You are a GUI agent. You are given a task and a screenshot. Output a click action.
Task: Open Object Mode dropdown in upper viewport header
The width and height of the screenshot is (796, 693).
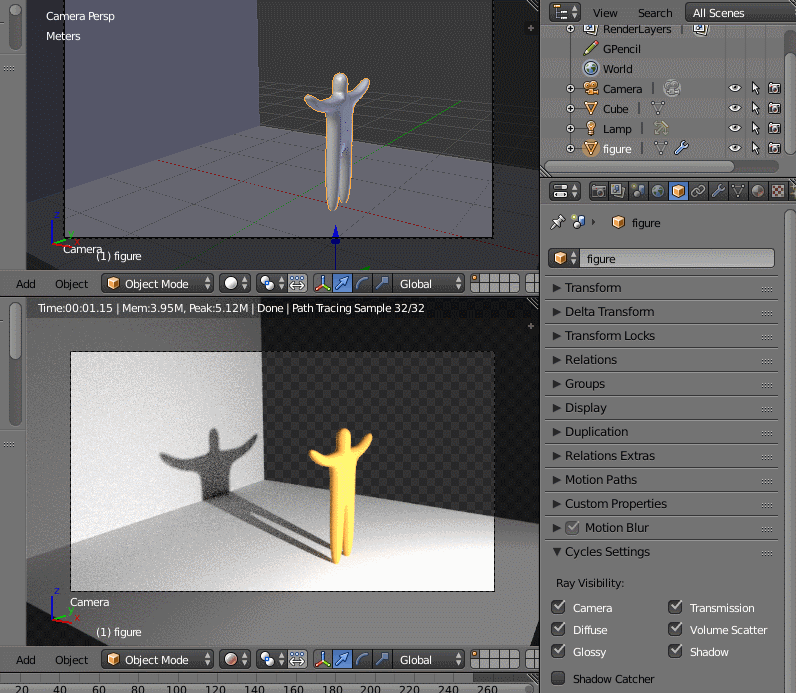157,283
